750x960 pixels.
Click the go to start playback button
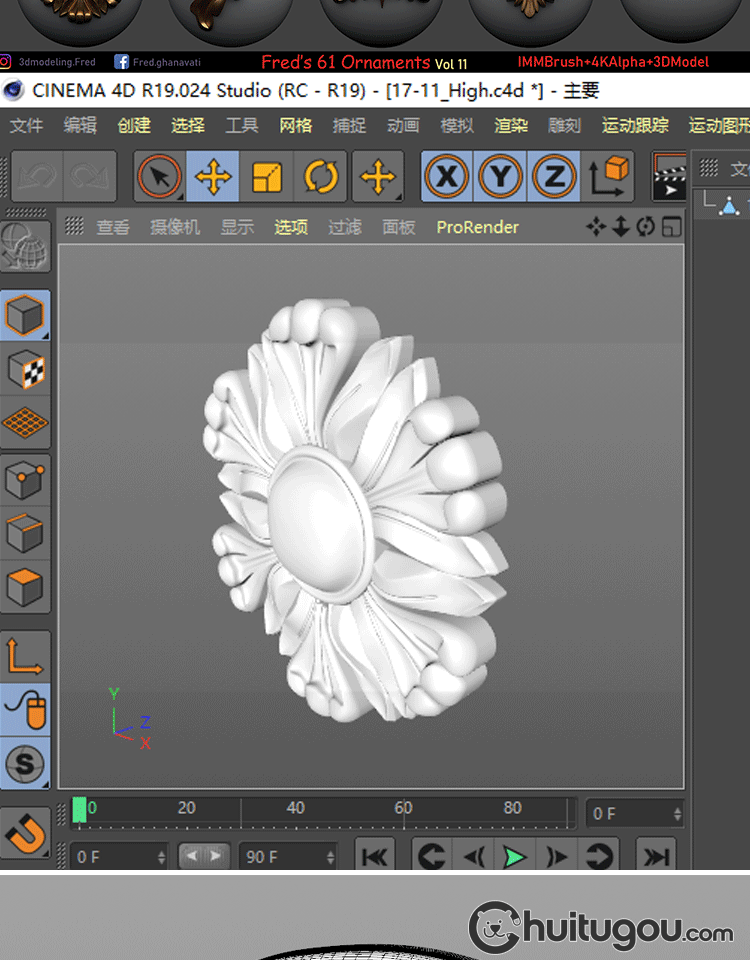374,857
